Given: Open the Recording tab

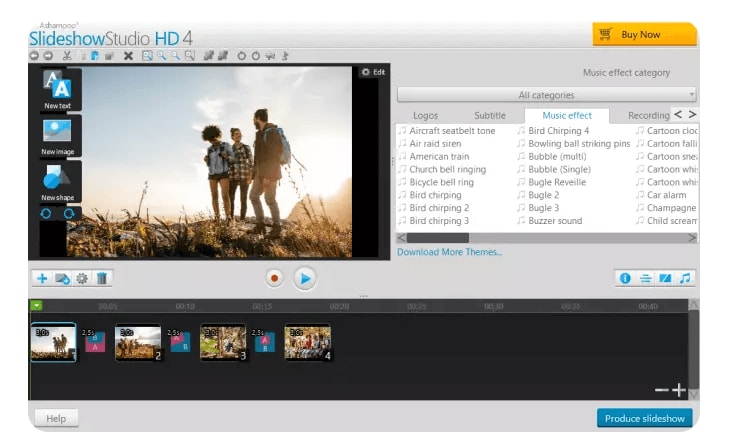Looking at the screenshot, I should tap(648, 115).
